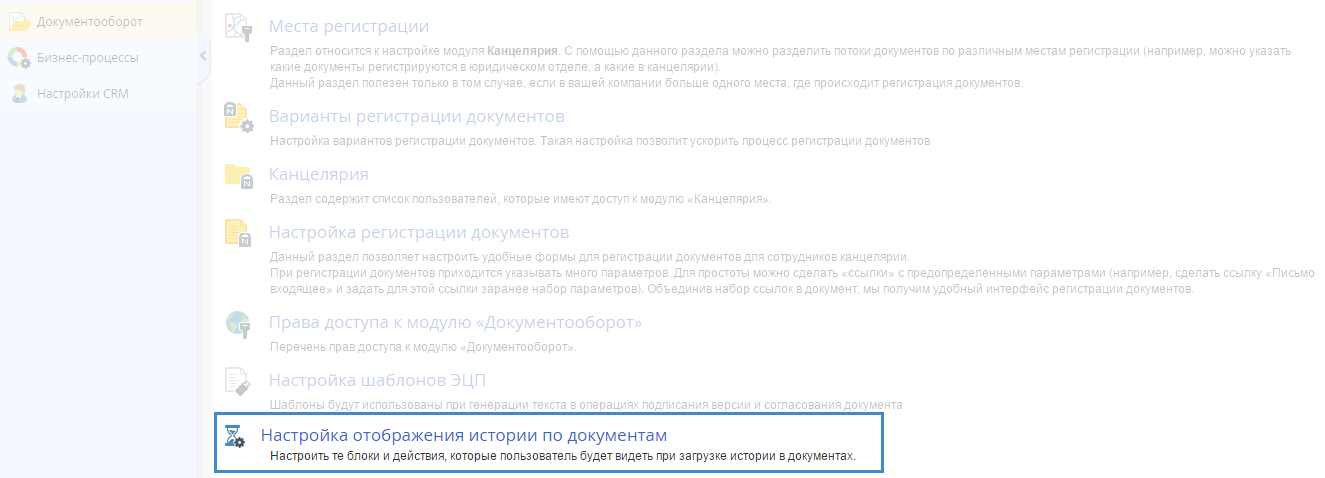Screen dimensions: 1325x478
Task: Collapse the sidebar with the arrow handle
Action: pyautogui.click(x=204, y=56)
